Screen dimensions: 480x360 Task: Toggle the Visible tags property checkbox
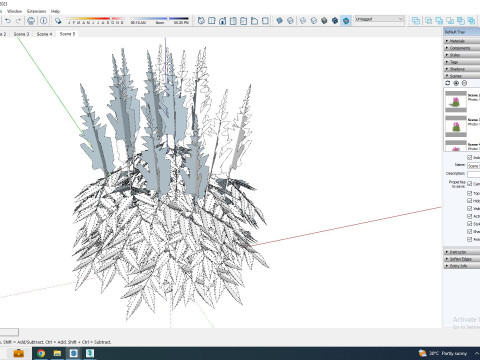coord(469,208)
